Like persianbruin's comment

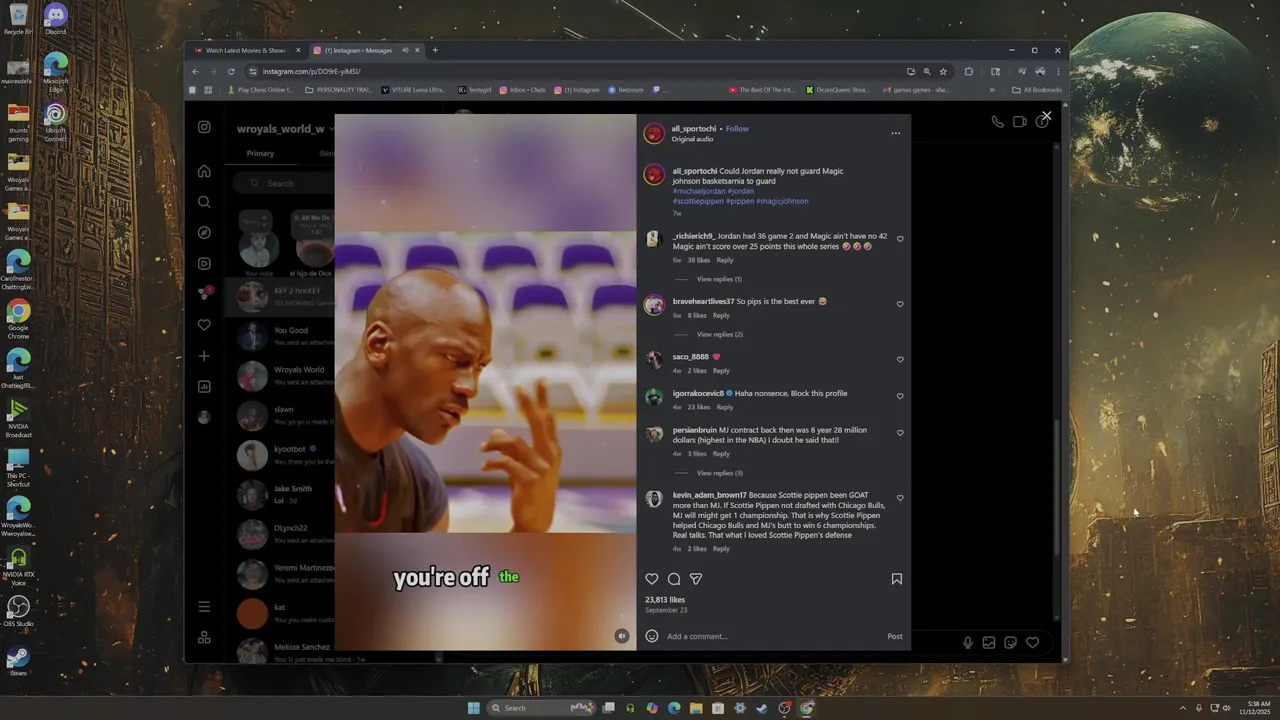point(900,433)
